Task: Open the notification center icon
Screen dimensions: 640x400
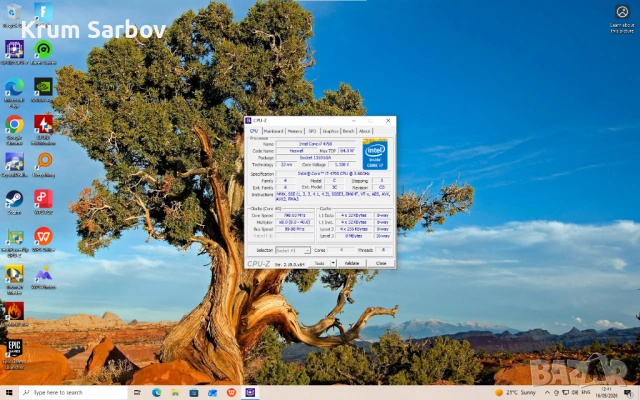Action: coord(629,393)
